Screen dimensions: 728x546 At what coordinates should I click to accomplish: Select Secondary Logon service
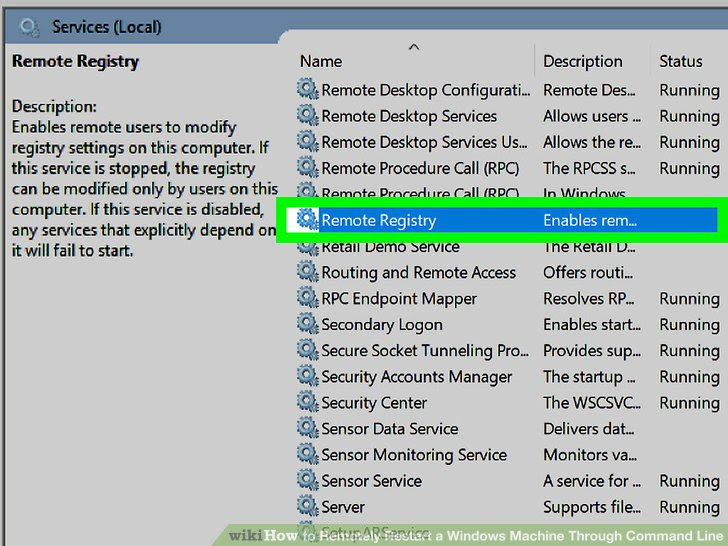coord(382,325)
